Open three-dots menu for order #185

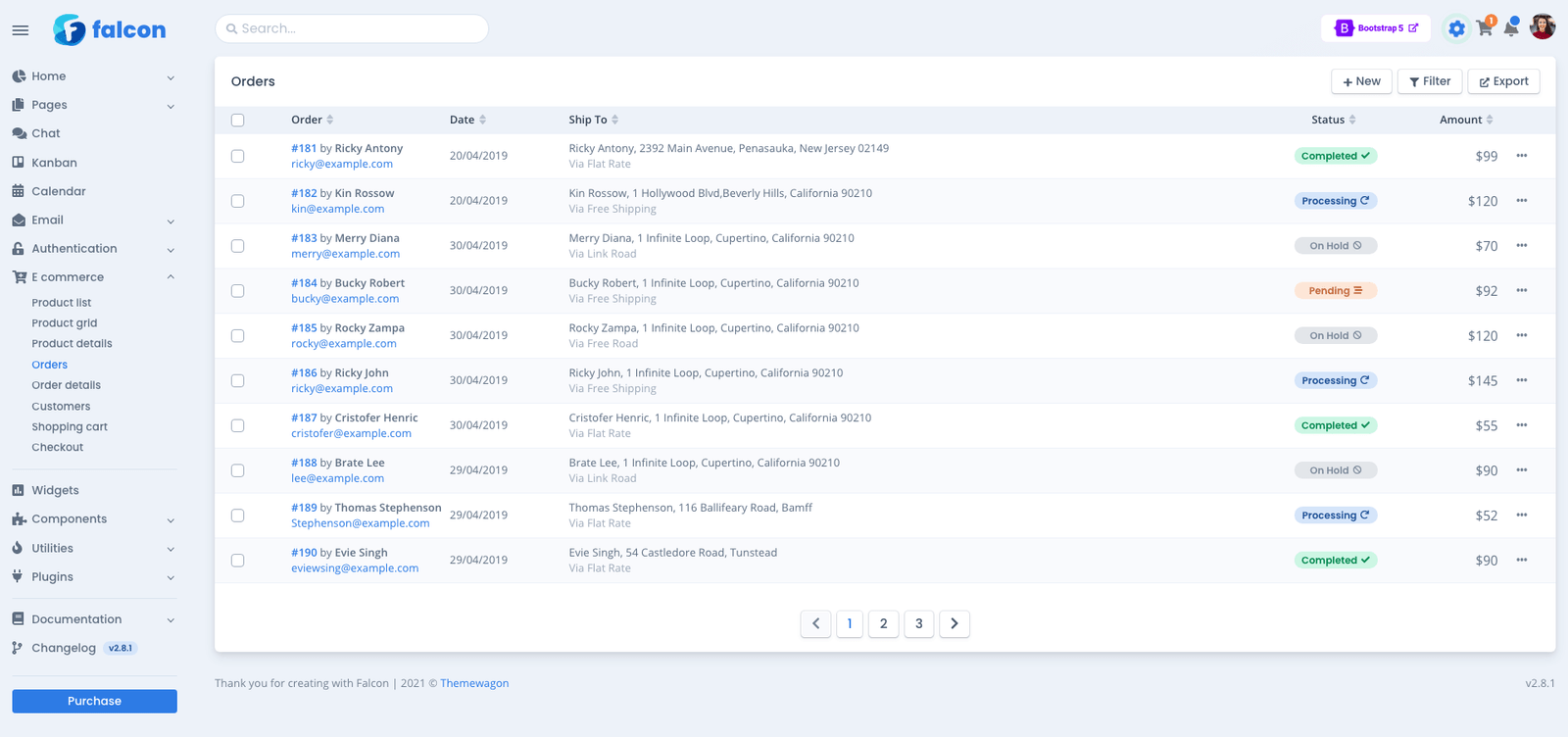(x=1521, y=335)
